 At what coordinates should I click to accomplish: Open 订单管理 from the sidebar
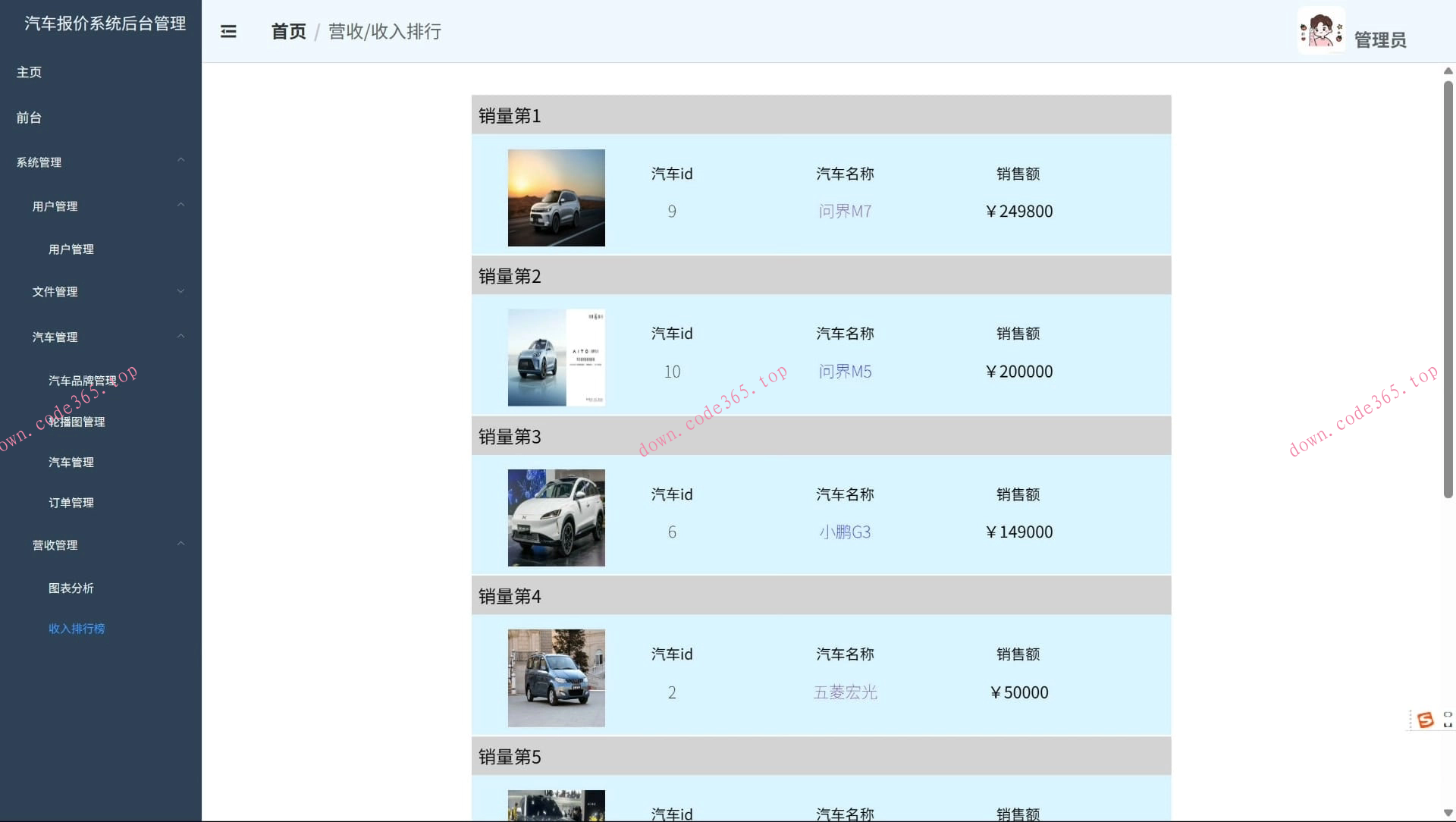(71, 501)
